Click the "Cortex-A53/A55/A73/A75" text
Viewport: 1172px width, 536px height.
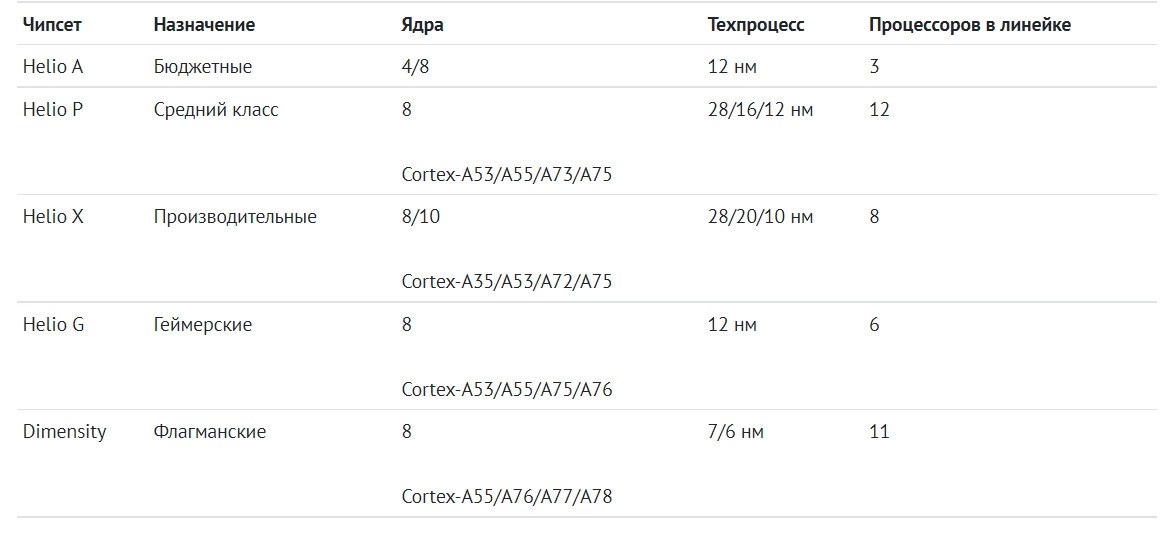point(506,174)
